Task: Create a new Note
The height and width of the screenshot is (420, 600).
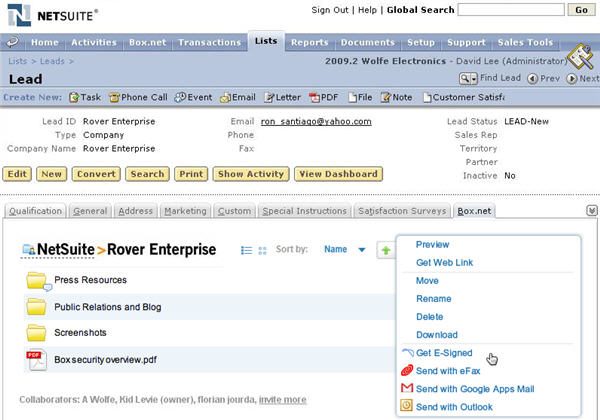Action: tap(396, 98)
